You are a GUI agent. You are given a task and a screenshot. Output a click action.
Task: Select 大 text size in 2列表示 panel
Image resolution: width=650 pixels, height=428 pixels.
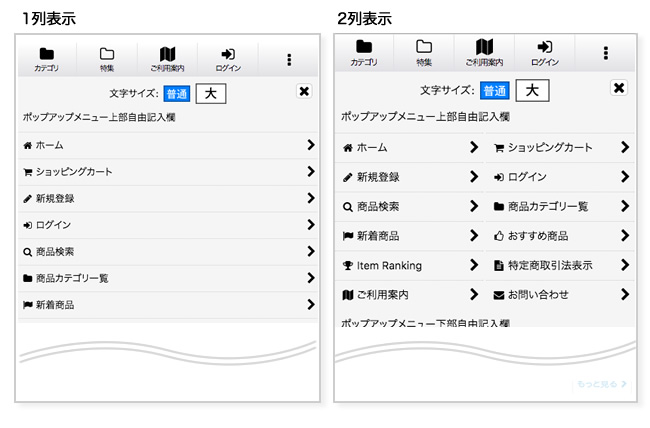pyautogui.click(x=532, y=90)
